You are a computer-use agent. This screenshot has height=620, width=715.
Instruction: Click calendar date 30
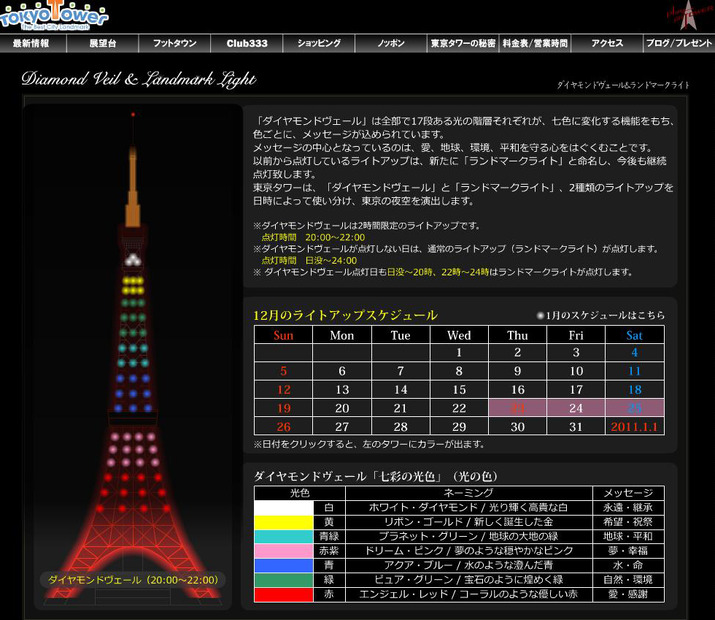point(518,427)
